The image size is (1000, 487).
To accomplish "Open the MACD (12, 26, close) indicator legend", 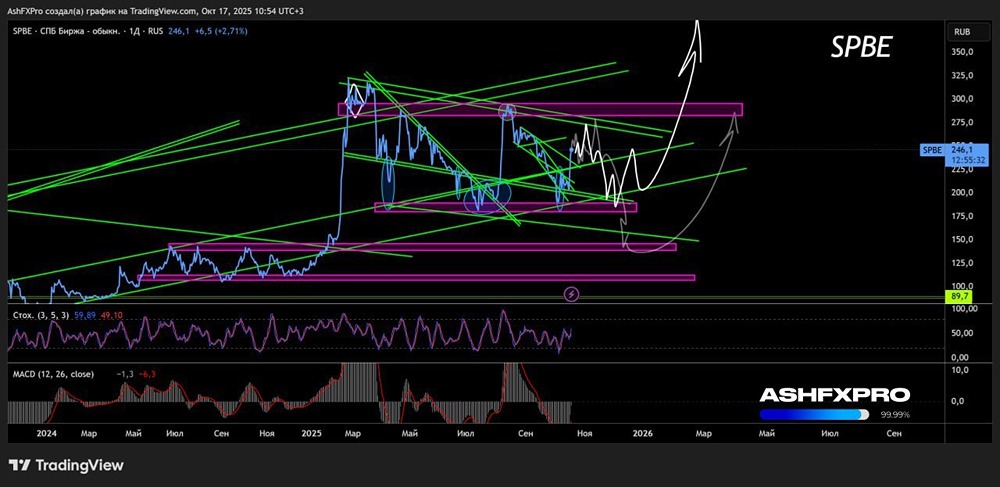I will [x=54, y=374].
